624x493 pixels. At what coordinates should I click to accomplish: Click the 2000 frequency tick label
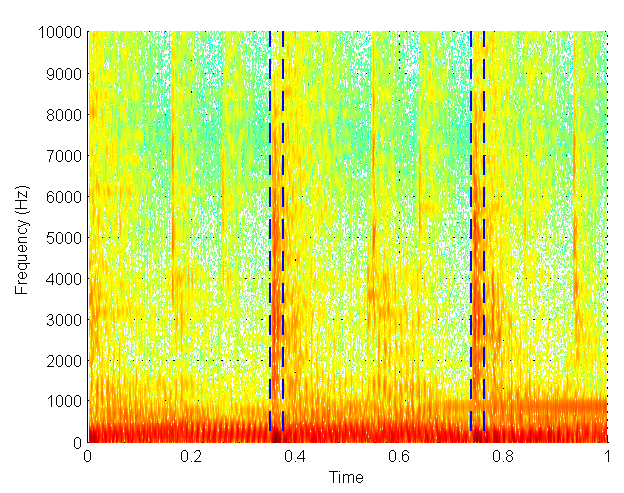tap(64, 361)
